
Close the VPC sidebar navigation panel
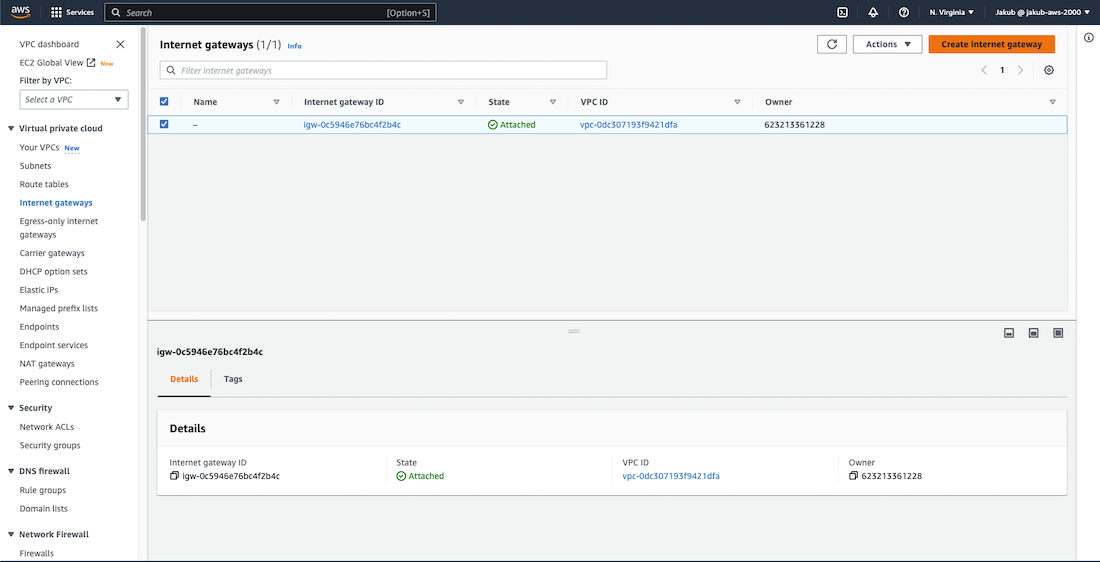click(x=121, y=44)
